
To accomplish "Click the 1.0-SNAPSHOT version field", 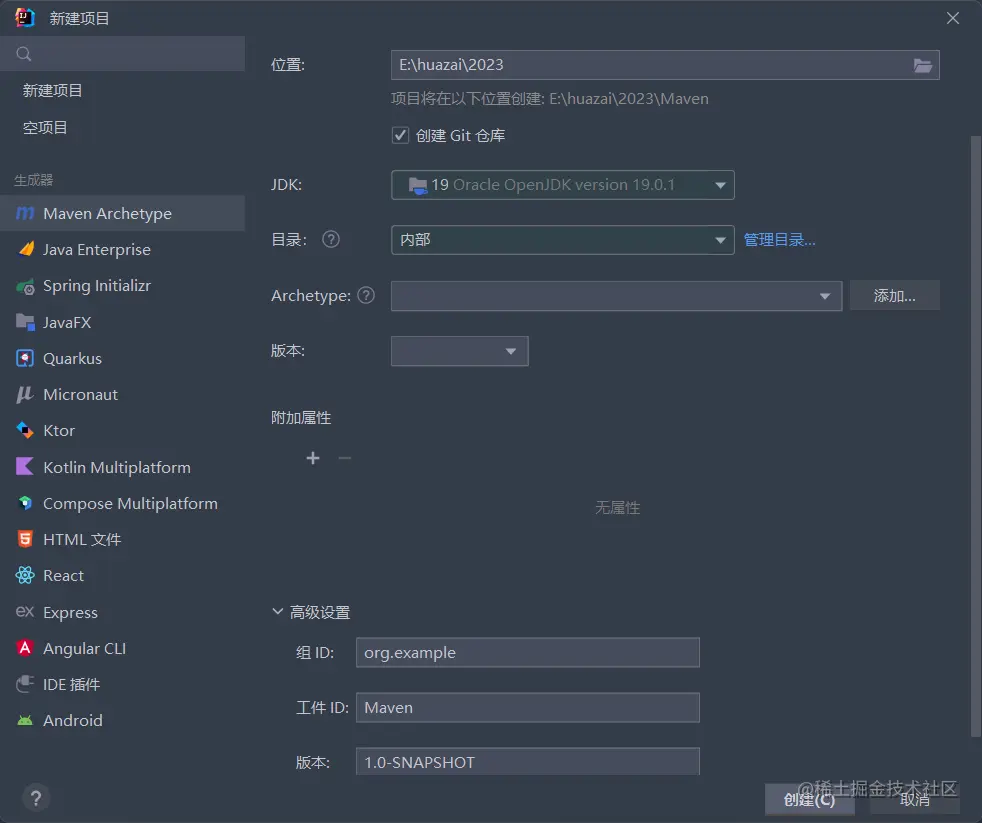I will pos(527,762).
